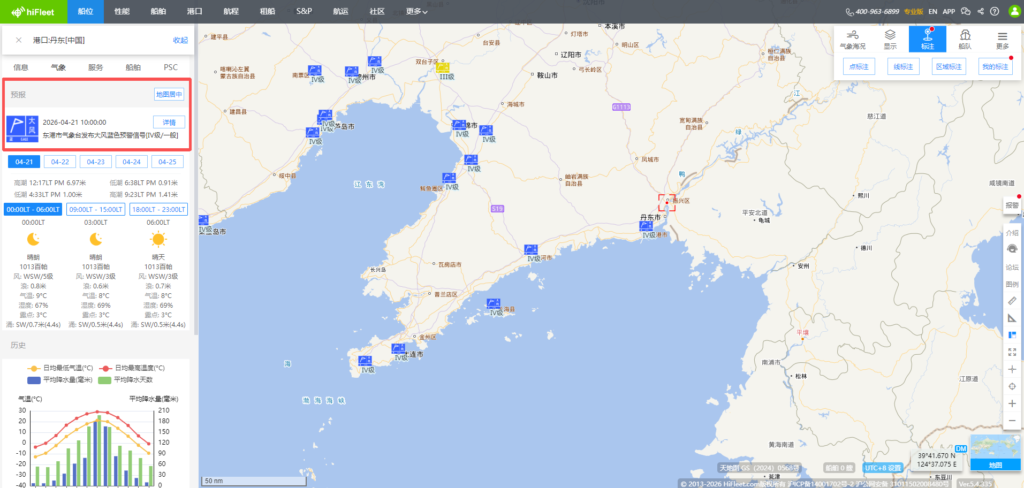
Task: Click the WeChat icon in header
Action: point(964,11)
